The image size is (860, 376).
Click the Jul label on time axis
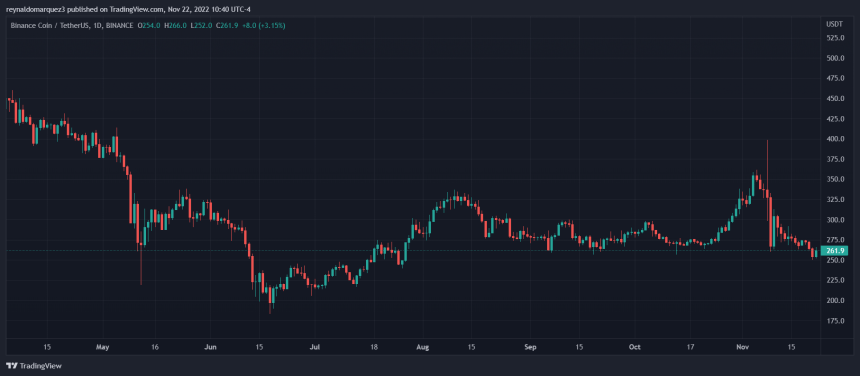coord(315,347)
